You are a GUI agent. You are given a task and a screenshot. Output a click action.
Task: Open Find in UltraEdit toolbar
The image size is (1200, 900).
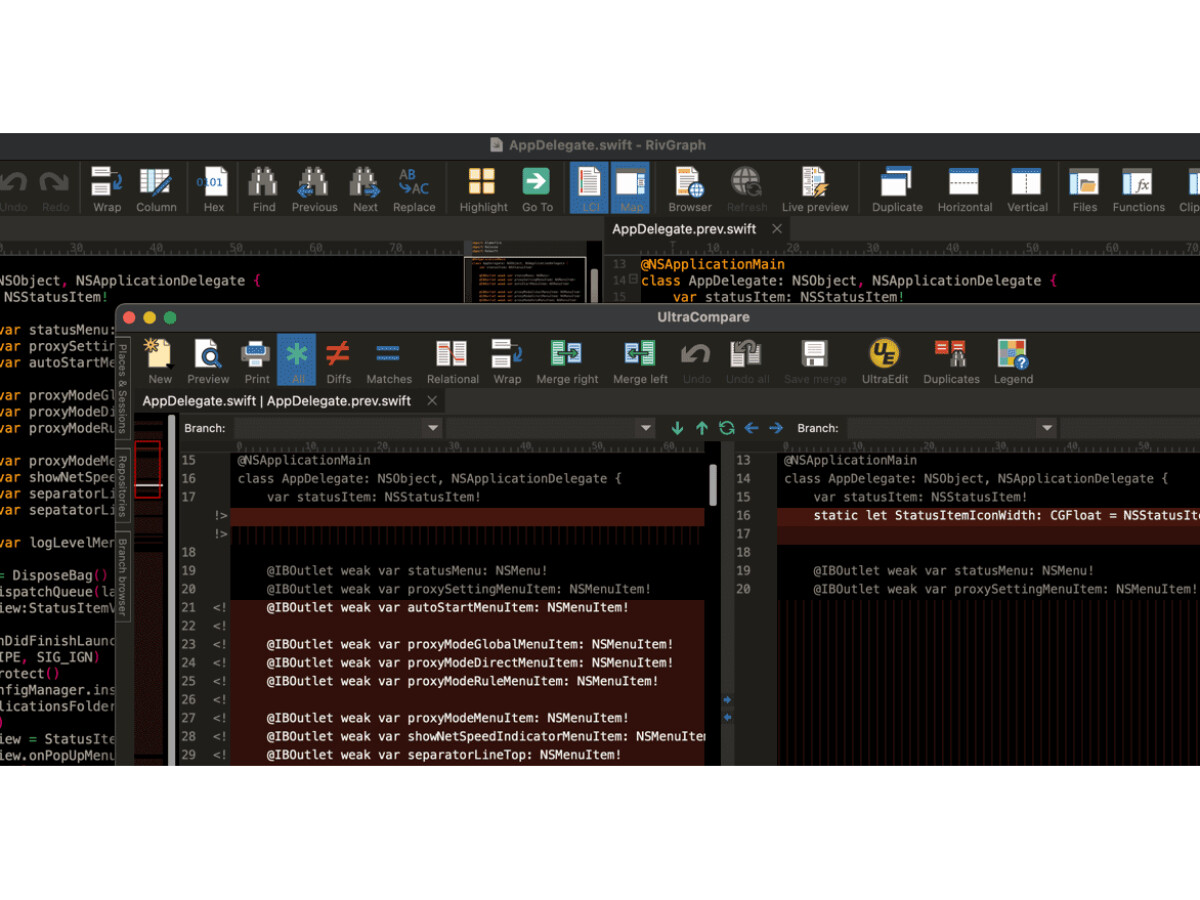pyautogui.click(x=264, y=188)
